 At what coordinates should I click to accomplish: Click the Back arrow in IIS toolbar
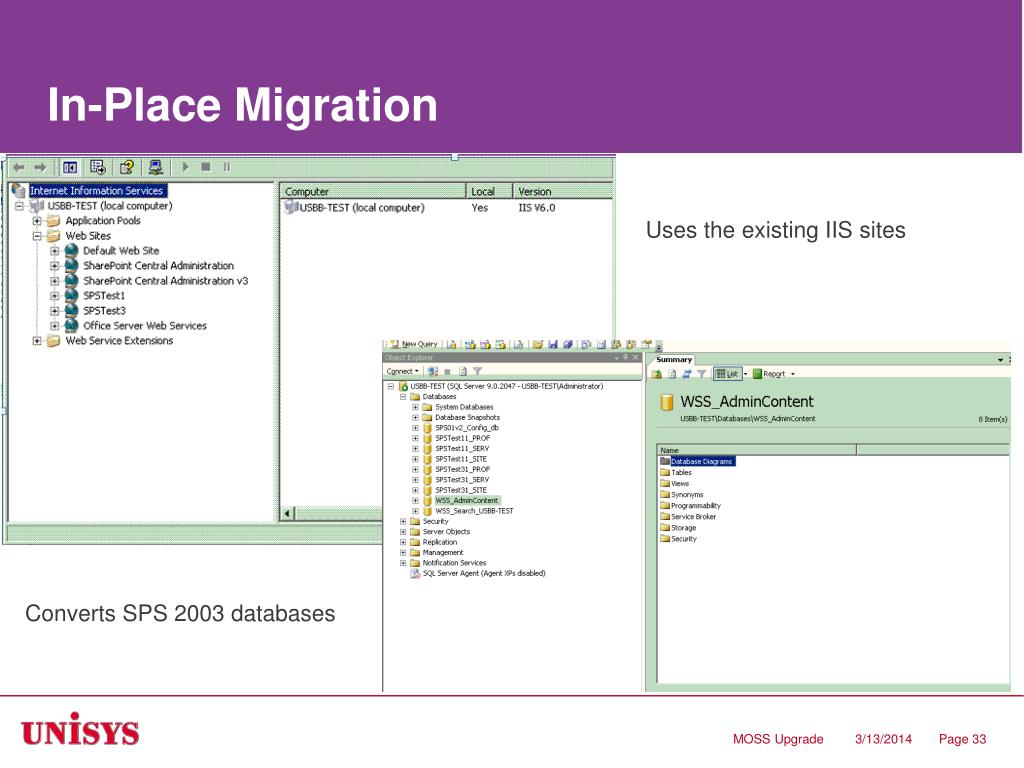(x=19, y=168)
